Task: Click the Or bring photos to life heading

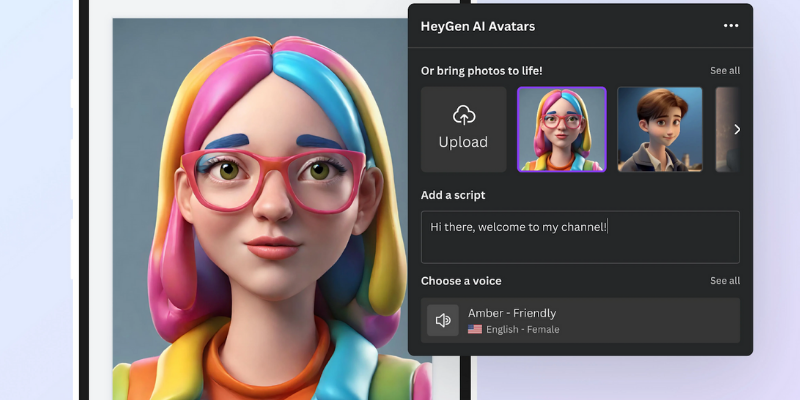Action: pos(482,70)
